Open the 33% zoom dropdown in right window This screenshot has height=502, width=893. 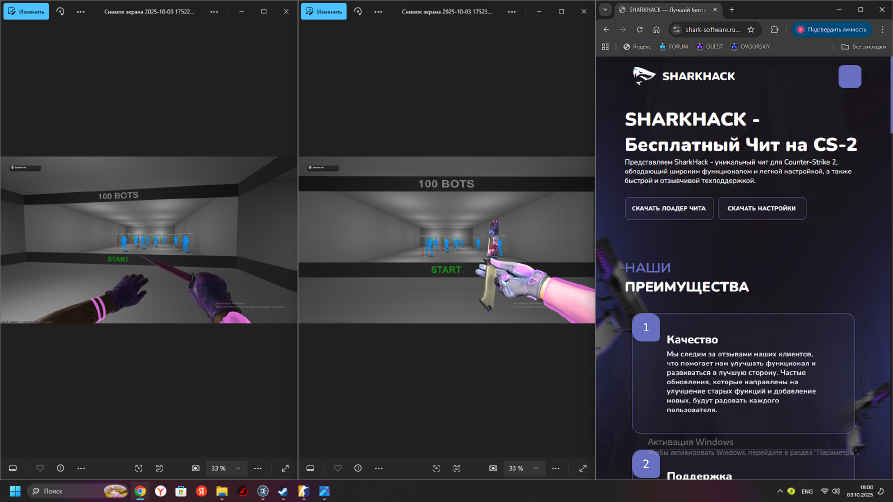click(x=516, y=468)
